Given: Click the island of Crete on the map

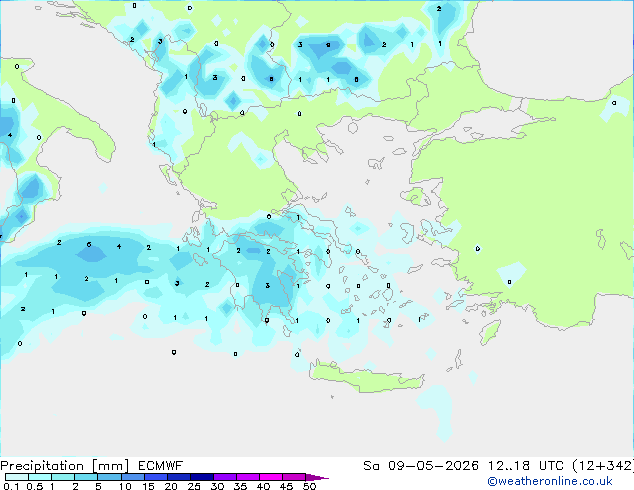Looking at the screenshot, I should point(366,379).
